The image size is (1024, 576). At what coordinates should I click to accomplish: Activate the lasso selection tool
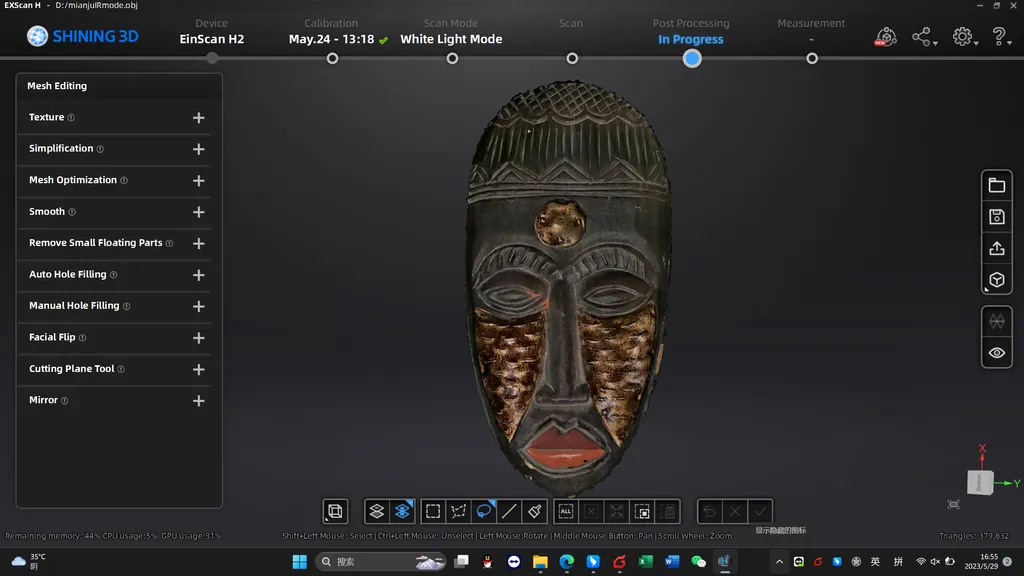(484, 511)
